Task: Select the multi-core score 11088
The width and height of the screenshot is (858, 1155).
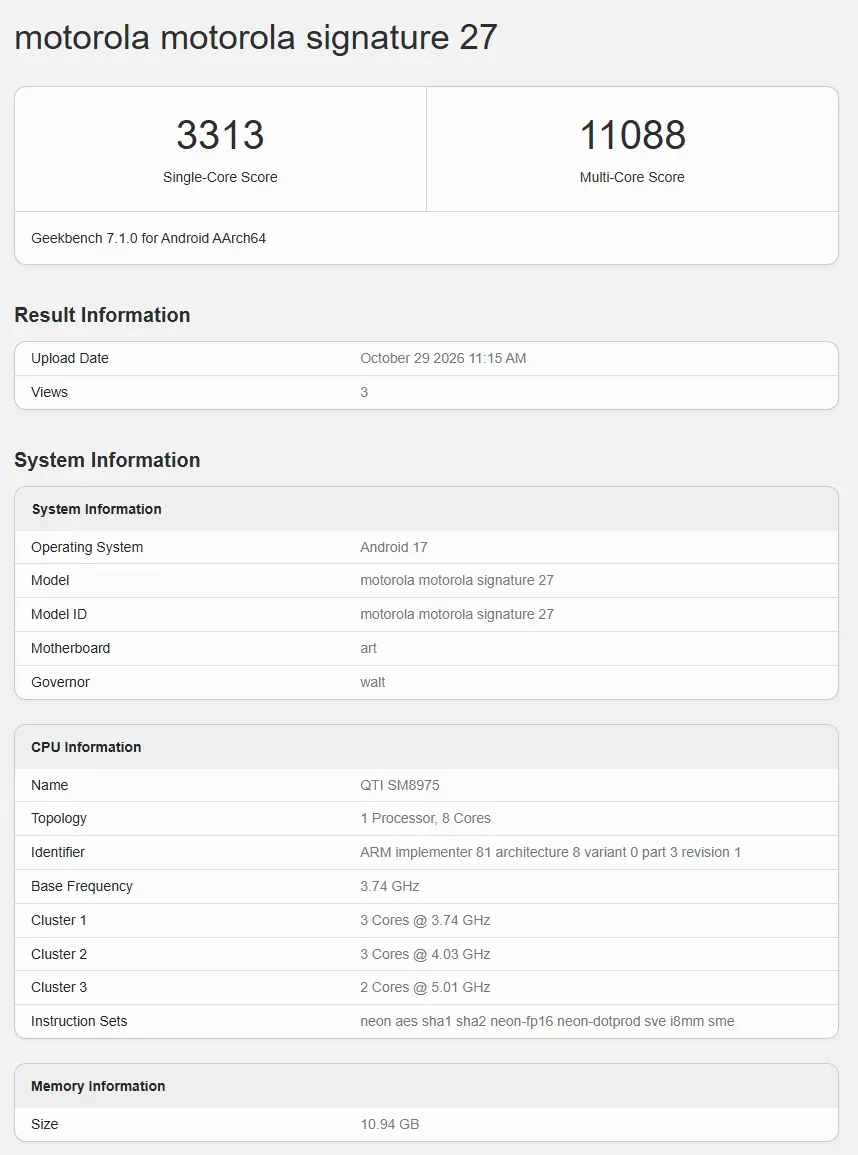Action: (633, 135)
